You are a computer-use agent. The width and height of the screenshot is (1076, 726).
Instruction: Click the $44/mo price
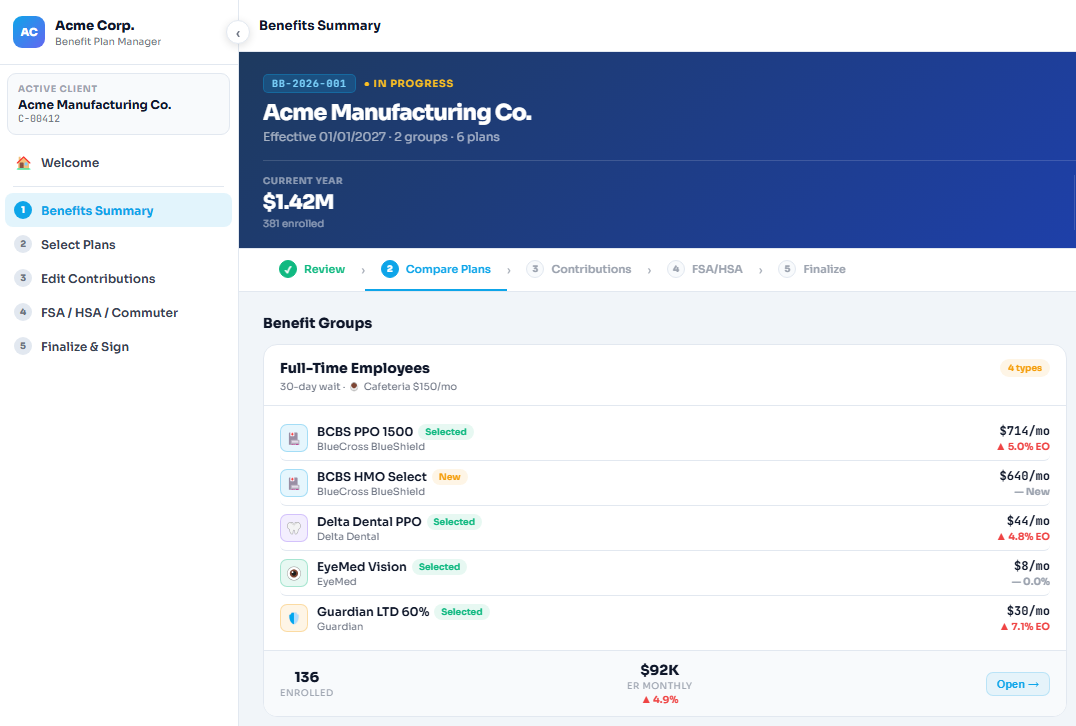click(x=1028, y=521)
